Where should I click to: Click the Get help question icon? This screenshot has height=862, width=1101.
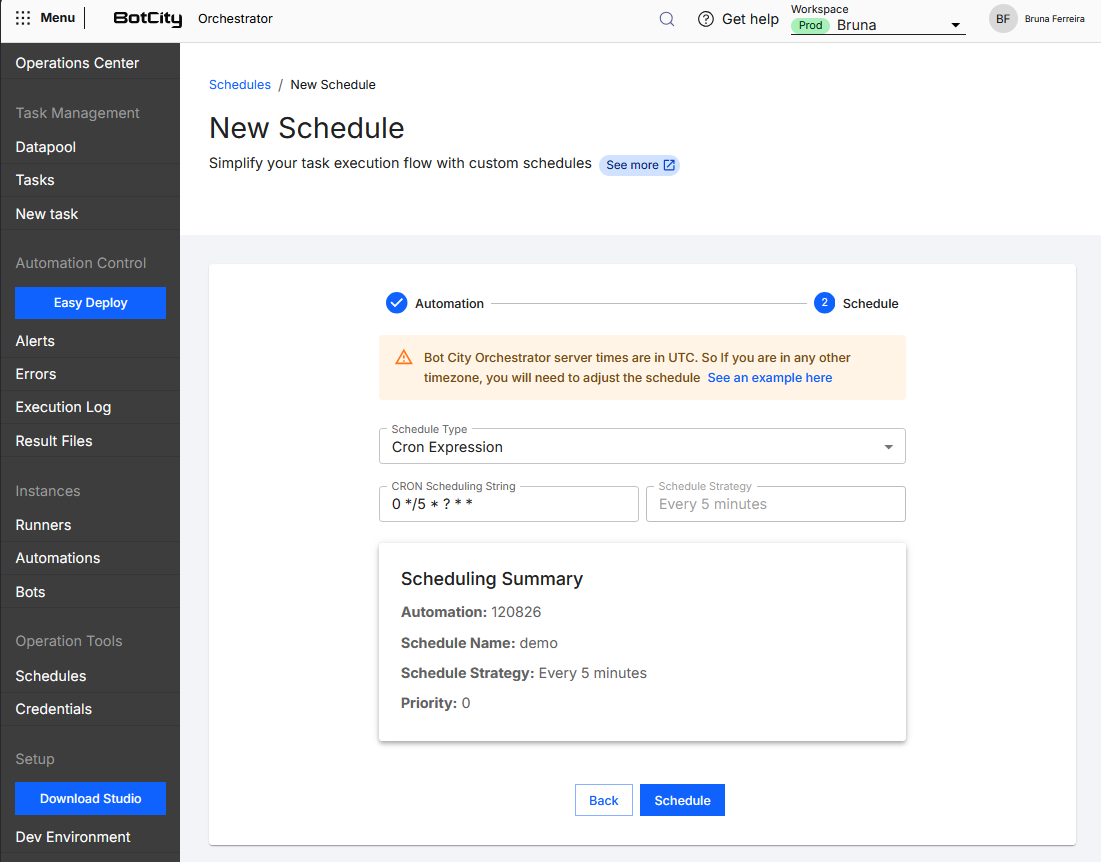point(706,19)
